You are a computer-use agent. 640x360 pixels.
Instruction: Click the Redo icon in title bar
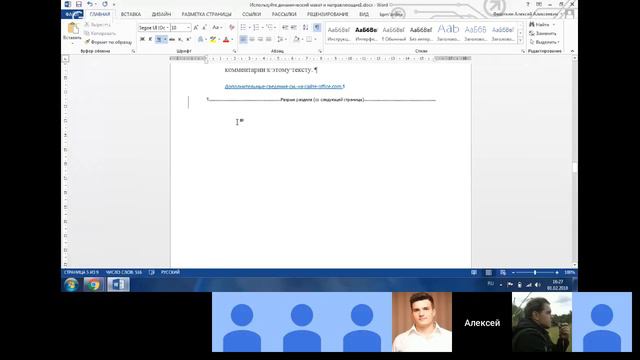pos(105,4)
